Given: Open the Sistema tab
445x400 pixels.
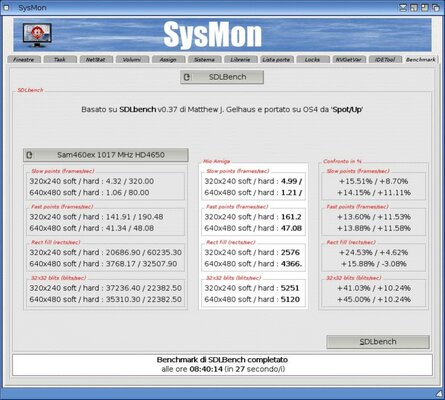Looking at the screenshot, I should click(204, 59).
